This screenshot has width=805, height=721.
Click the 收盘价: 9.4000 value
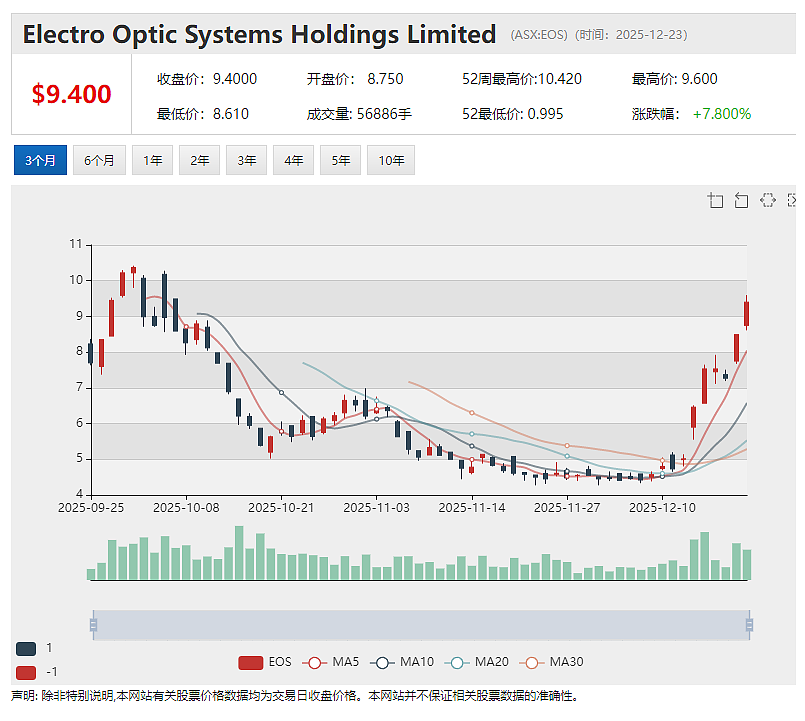click(207, 79)
